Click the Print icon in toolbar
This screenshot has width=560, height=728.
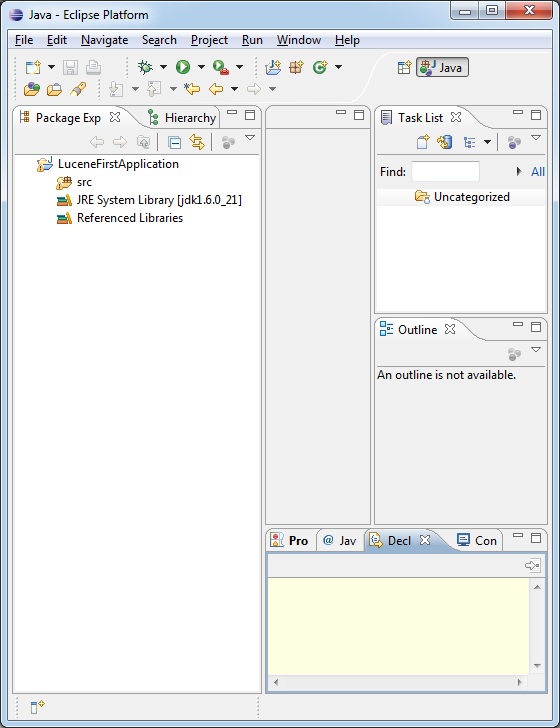click(93, 67)
